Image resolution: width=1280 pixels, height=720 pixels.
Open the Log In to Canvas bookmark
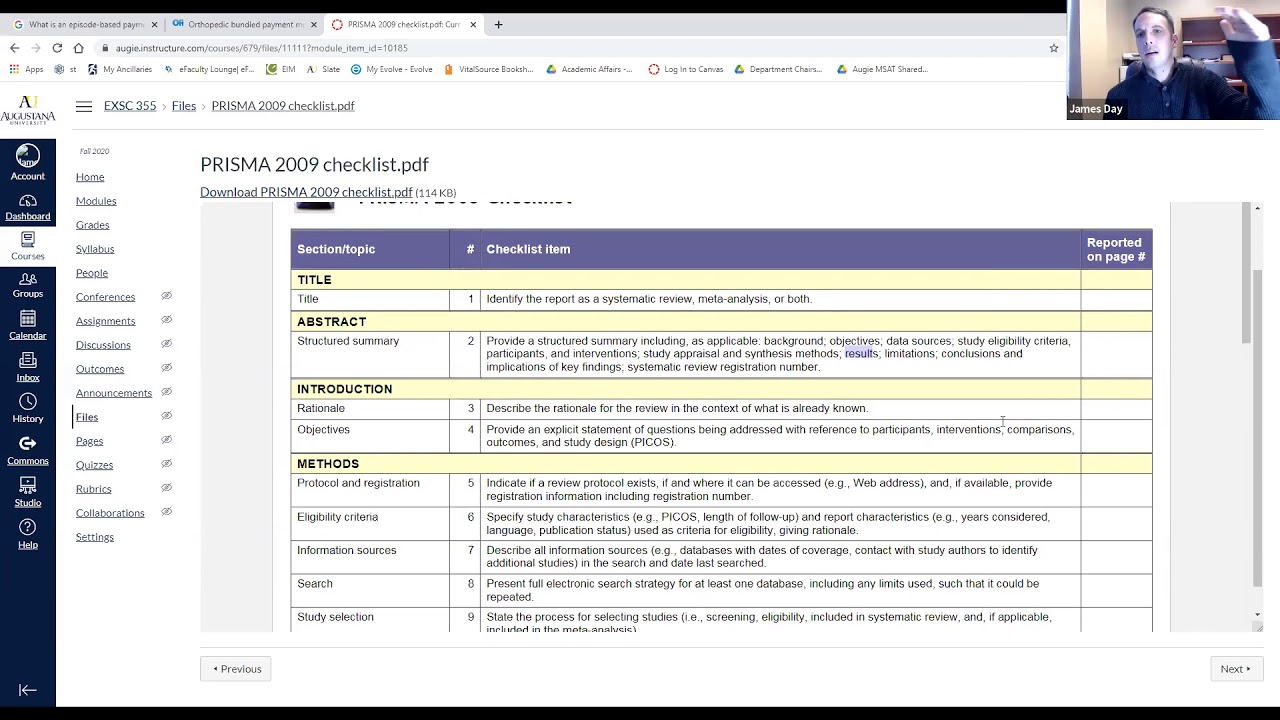click(x=686, y=69)
